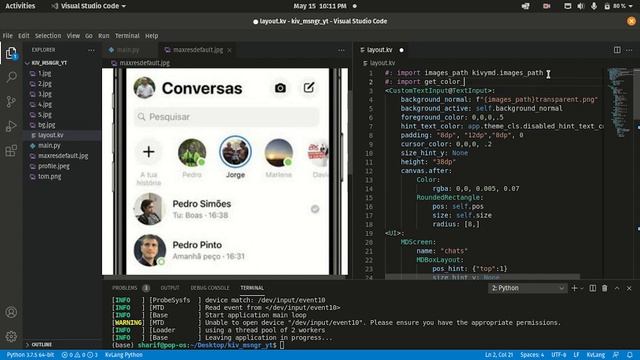
Task: Open notifications bell in status bar
Action: (630, 355)
